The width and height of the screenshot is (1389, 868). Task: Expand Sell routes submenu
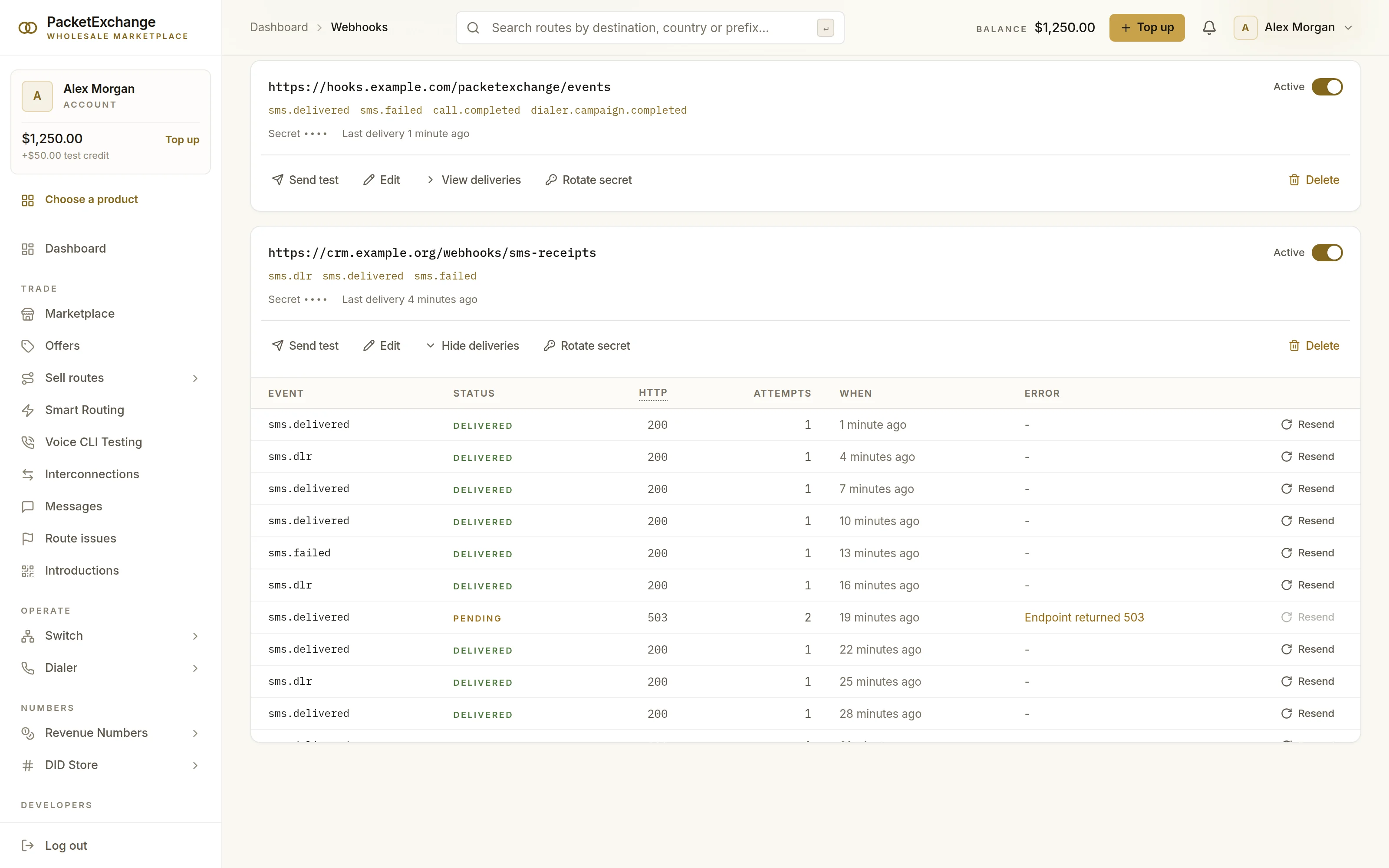click(195, 378)
